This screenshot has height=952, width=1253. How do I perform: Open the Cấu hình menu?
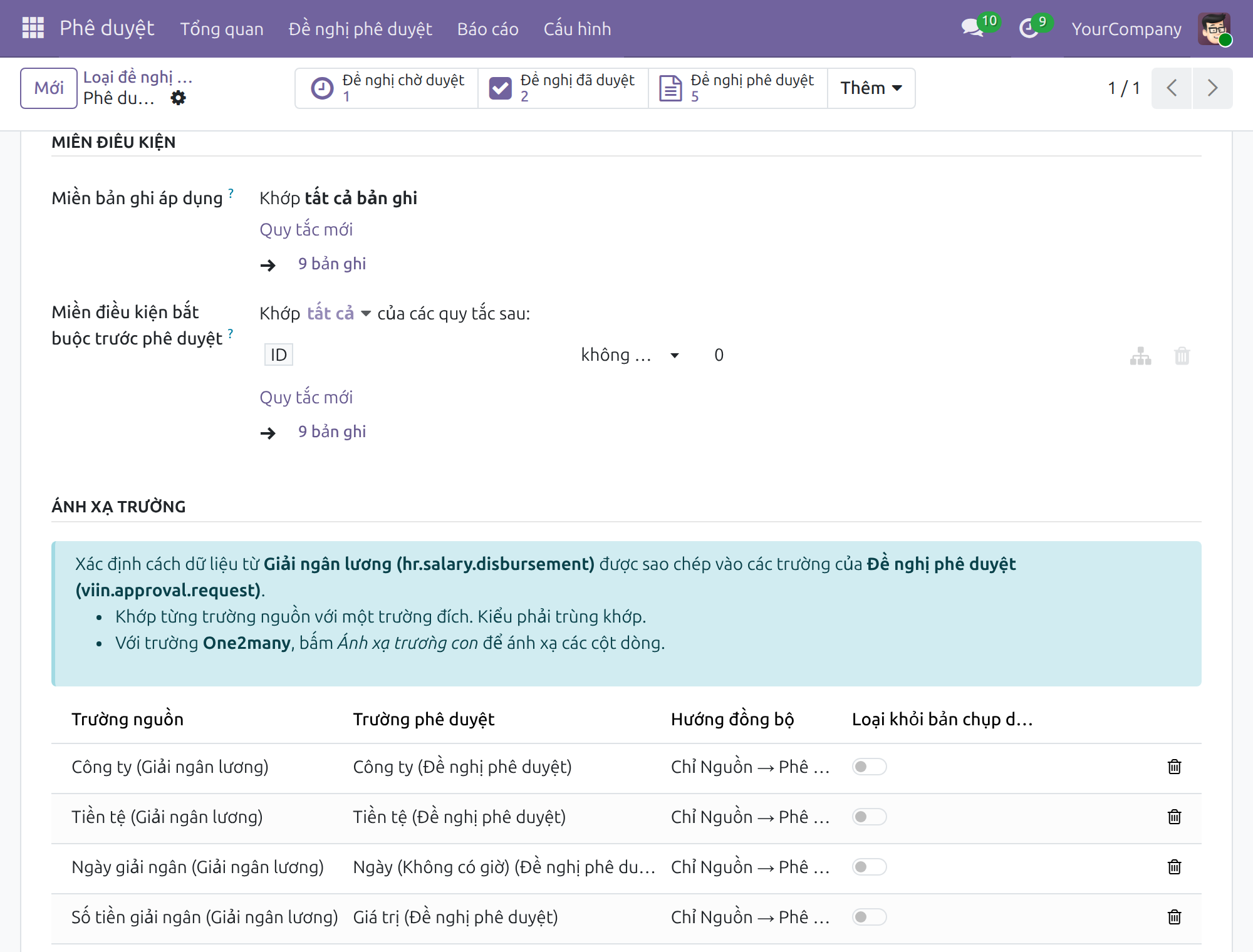coord(577,29)
